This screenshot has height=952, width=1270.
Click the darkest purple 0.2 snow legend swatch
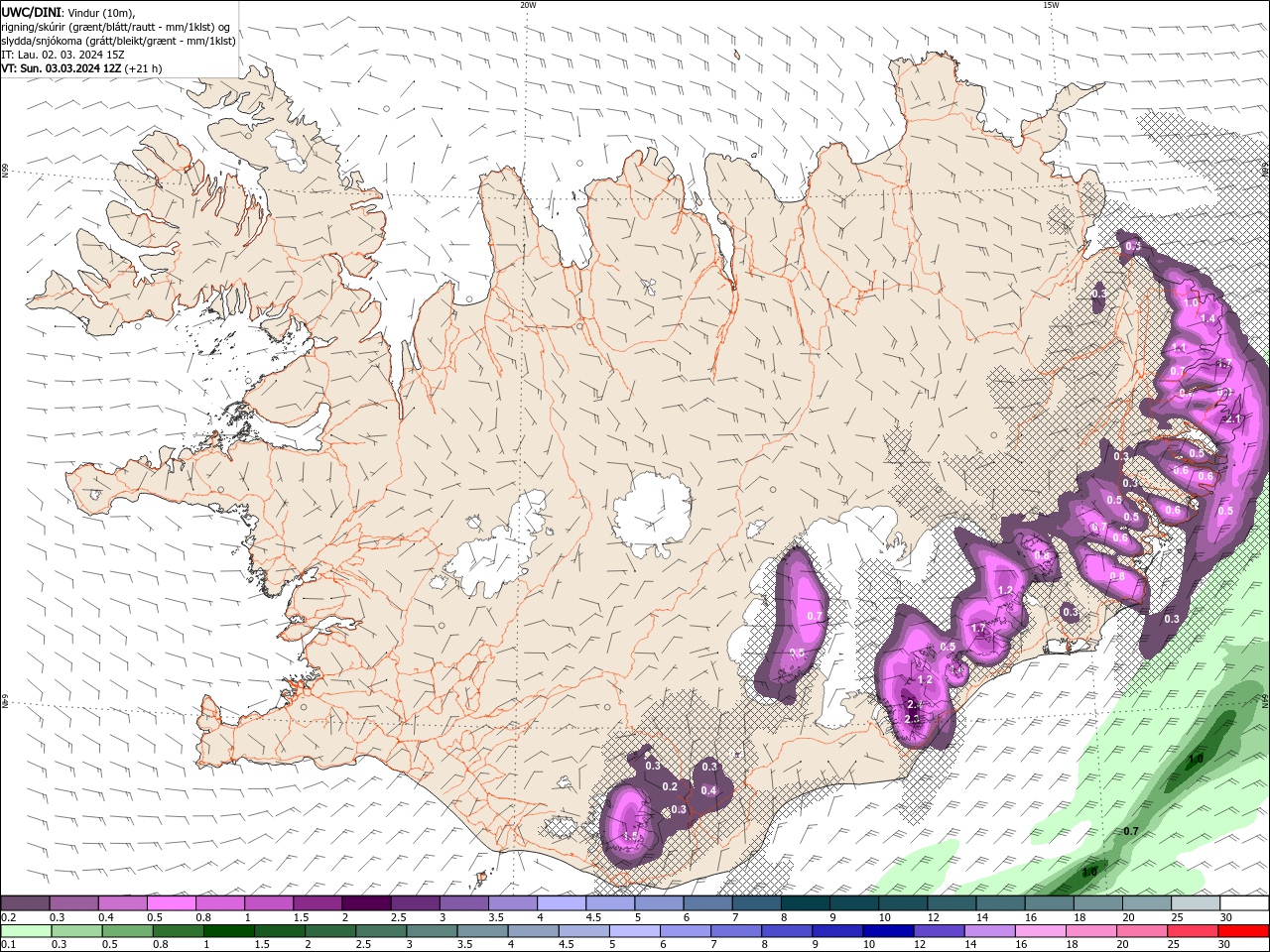click(25, 903)
